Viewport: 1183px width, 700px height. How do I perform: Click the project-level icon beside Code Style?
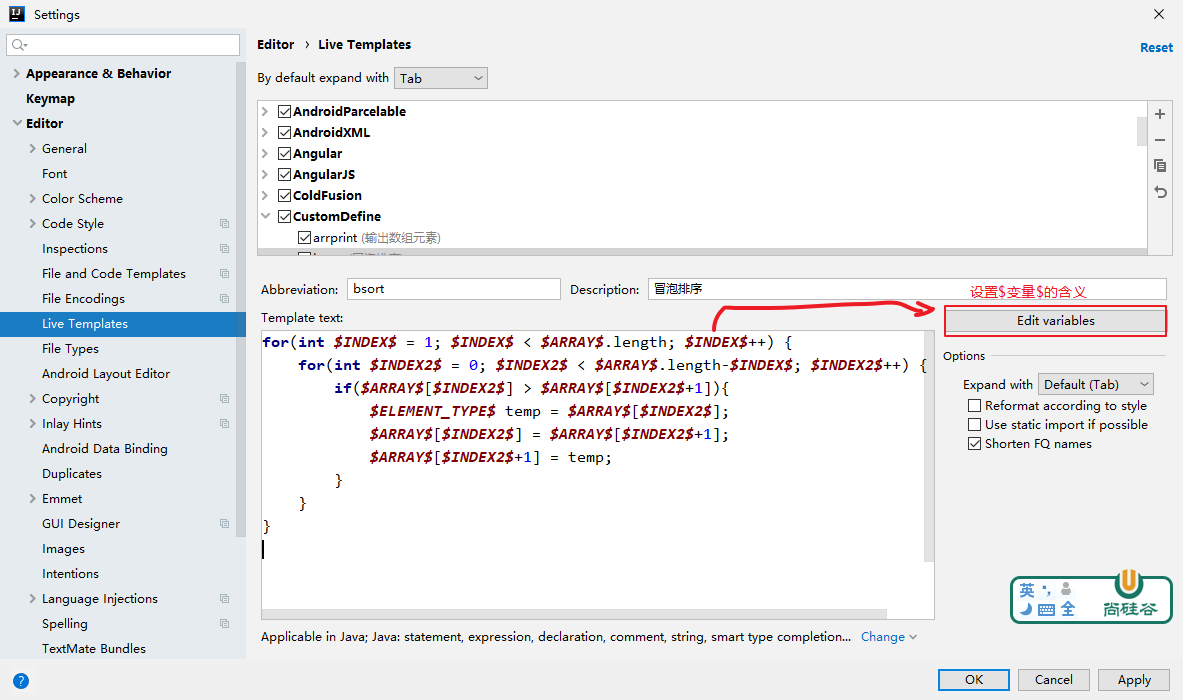[224, 224]
